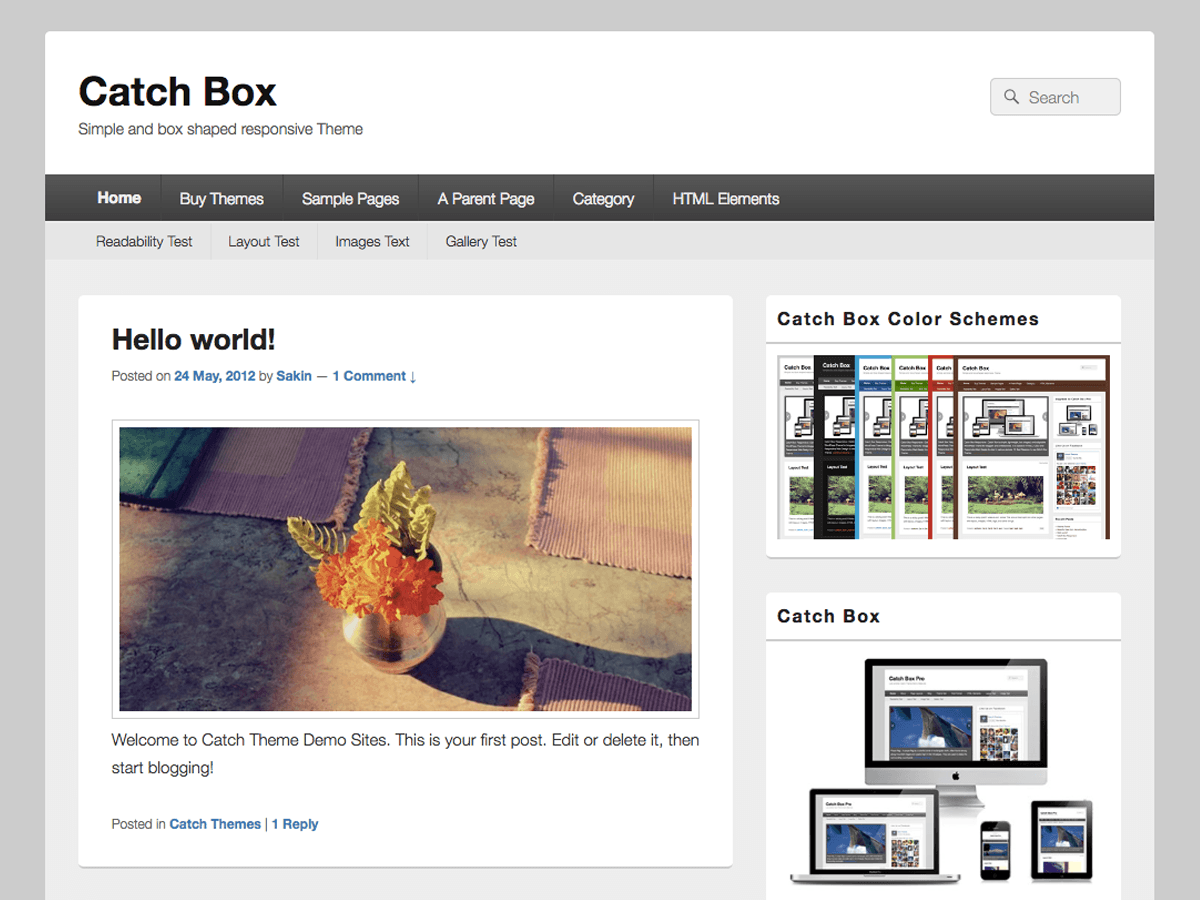Open the Readability Test page
Image resolution: width=1200 pixels, height=900 pixels.
pos(144,241)
